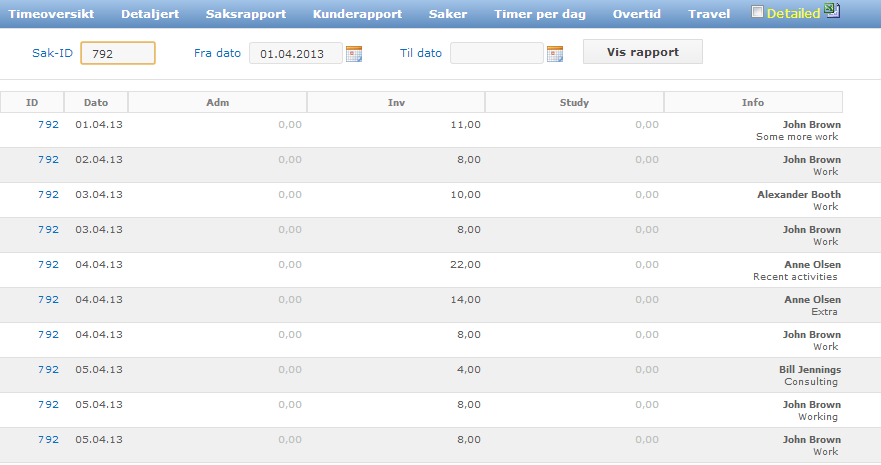Open the Fra dato calendar picker
This screenshot has height=465, width=881.
tap(353, 54)
